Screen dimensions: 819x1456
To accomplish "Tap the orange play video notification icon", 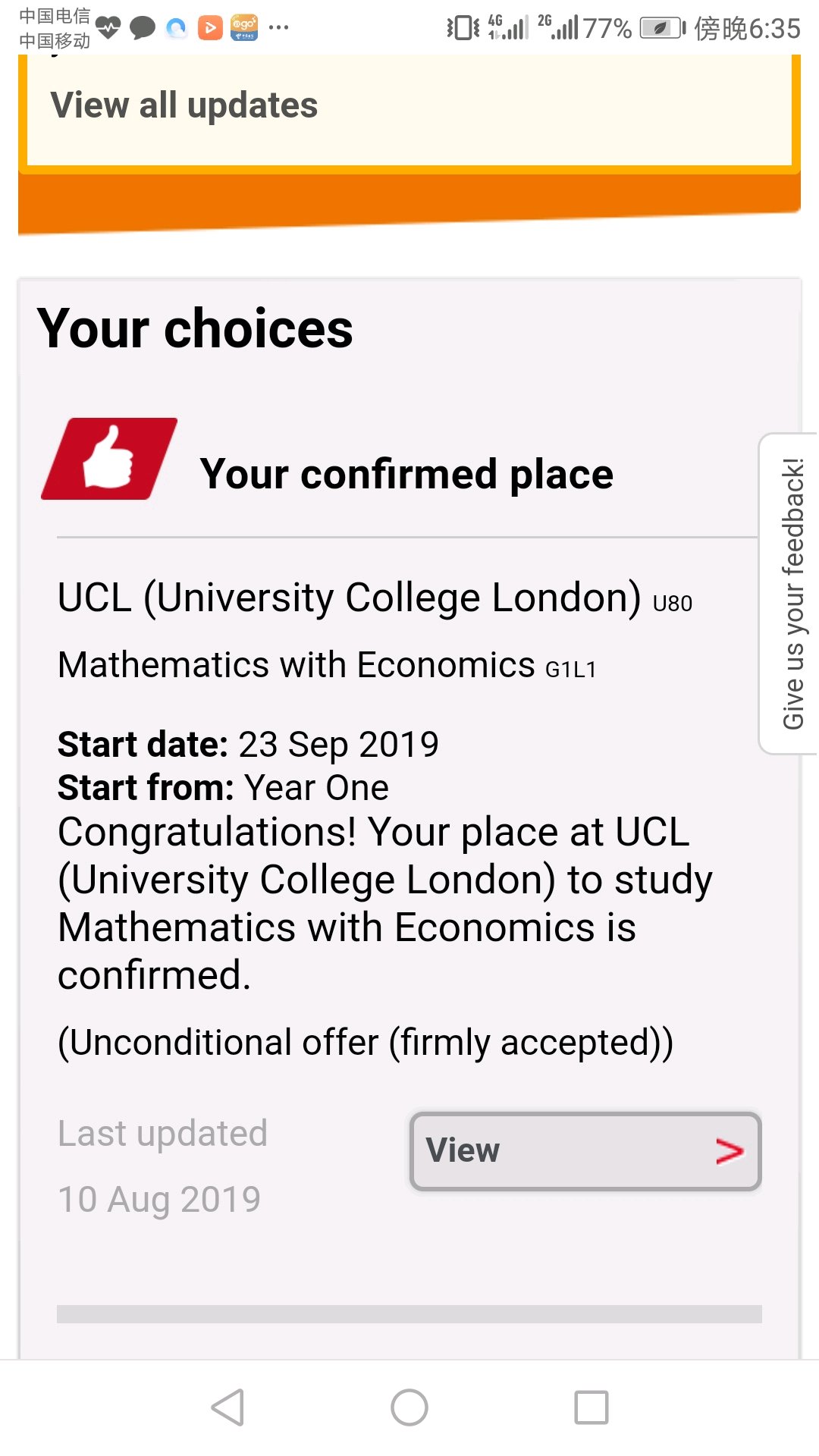I will 210,28.
